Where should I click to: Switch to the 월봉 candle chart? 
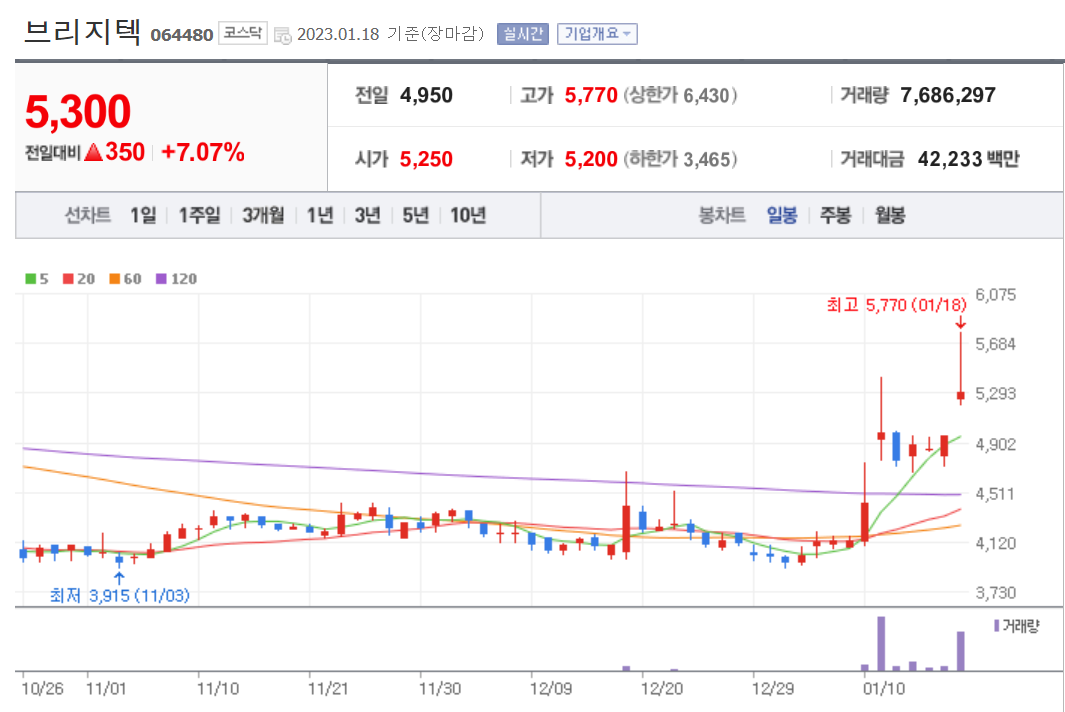(x=890, y=215)
